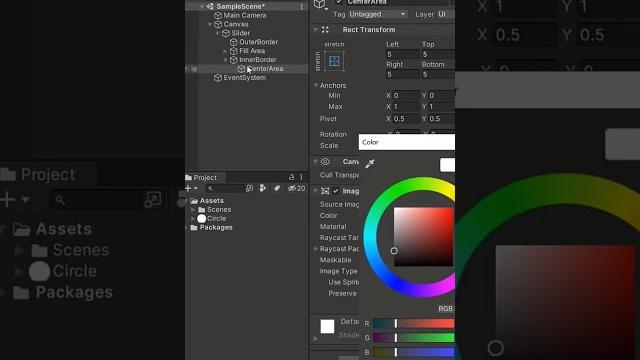
Task: Click inside the saturation brightness square
Action: pos(423,237)
